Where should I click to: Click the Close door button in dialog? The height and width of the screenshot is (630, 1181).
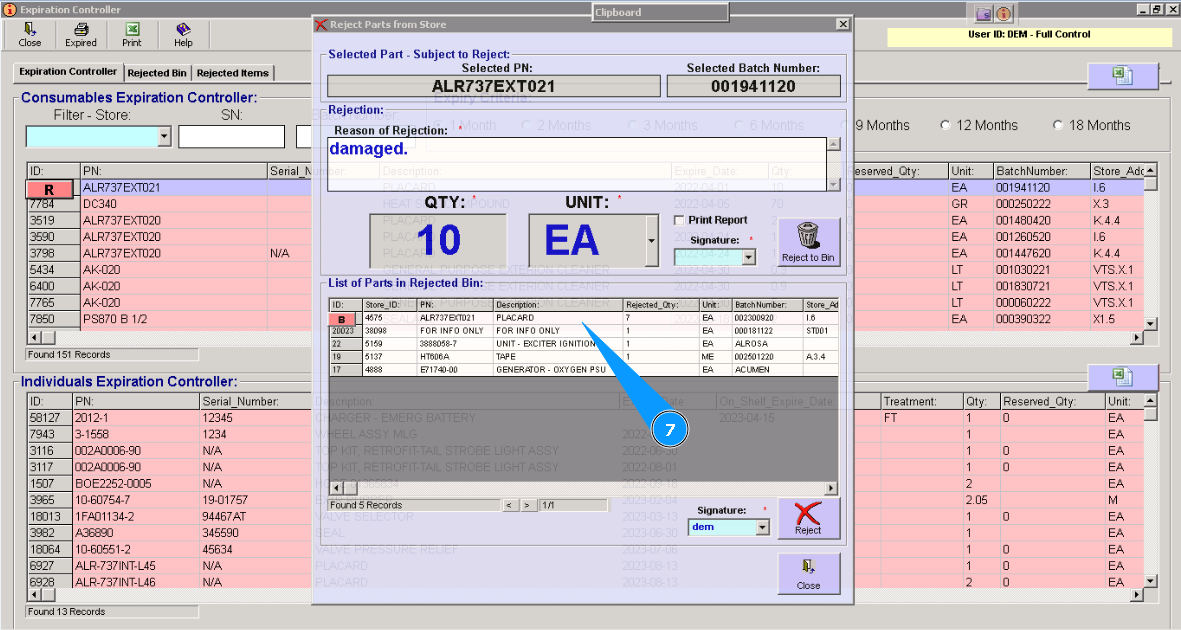point(808,573)
